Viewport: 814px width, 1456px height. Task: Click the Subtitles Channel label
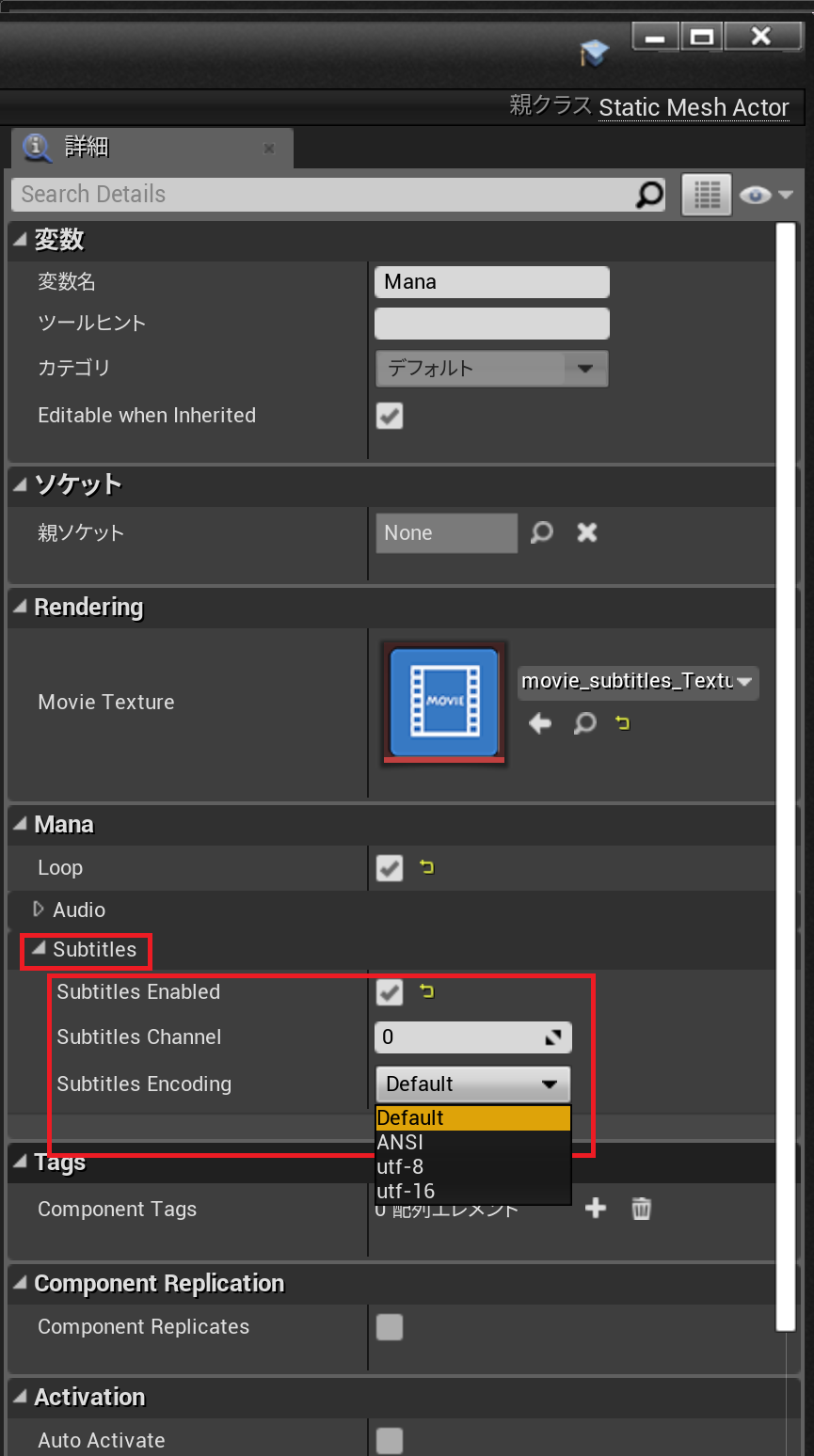139,1037
